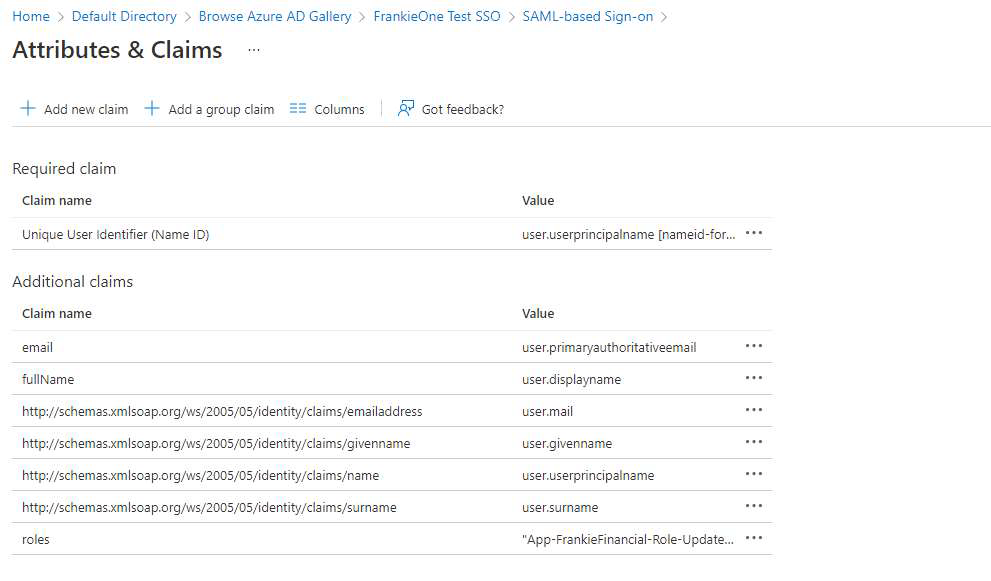
Task: Open ellipsis menu for the surname claim row
Action: [754, 507]
